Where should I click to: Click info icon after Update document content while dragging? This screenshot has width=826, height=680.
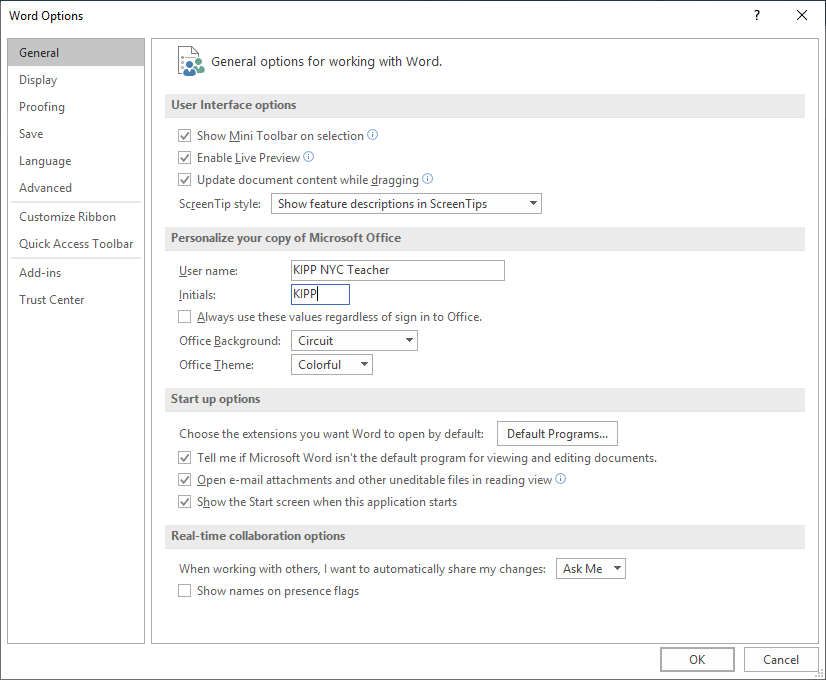[428, 179]
